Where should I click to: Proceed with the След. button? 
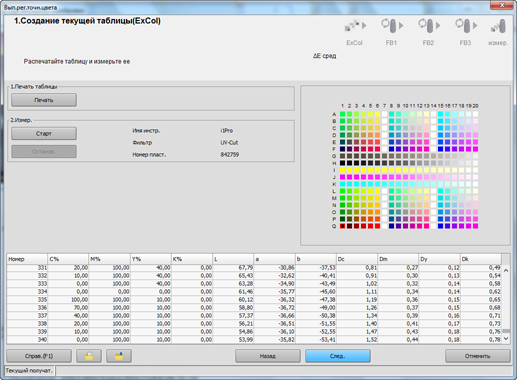click(338, 356)
